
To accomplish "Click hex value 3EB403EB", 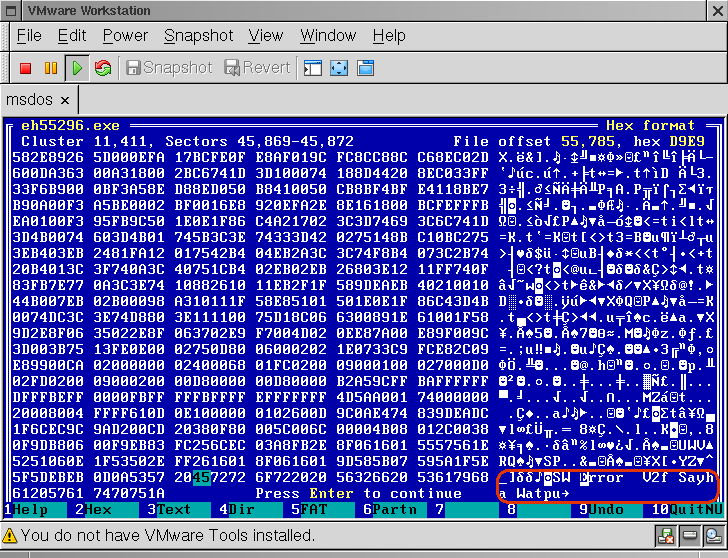I will [x=48, y=253].
